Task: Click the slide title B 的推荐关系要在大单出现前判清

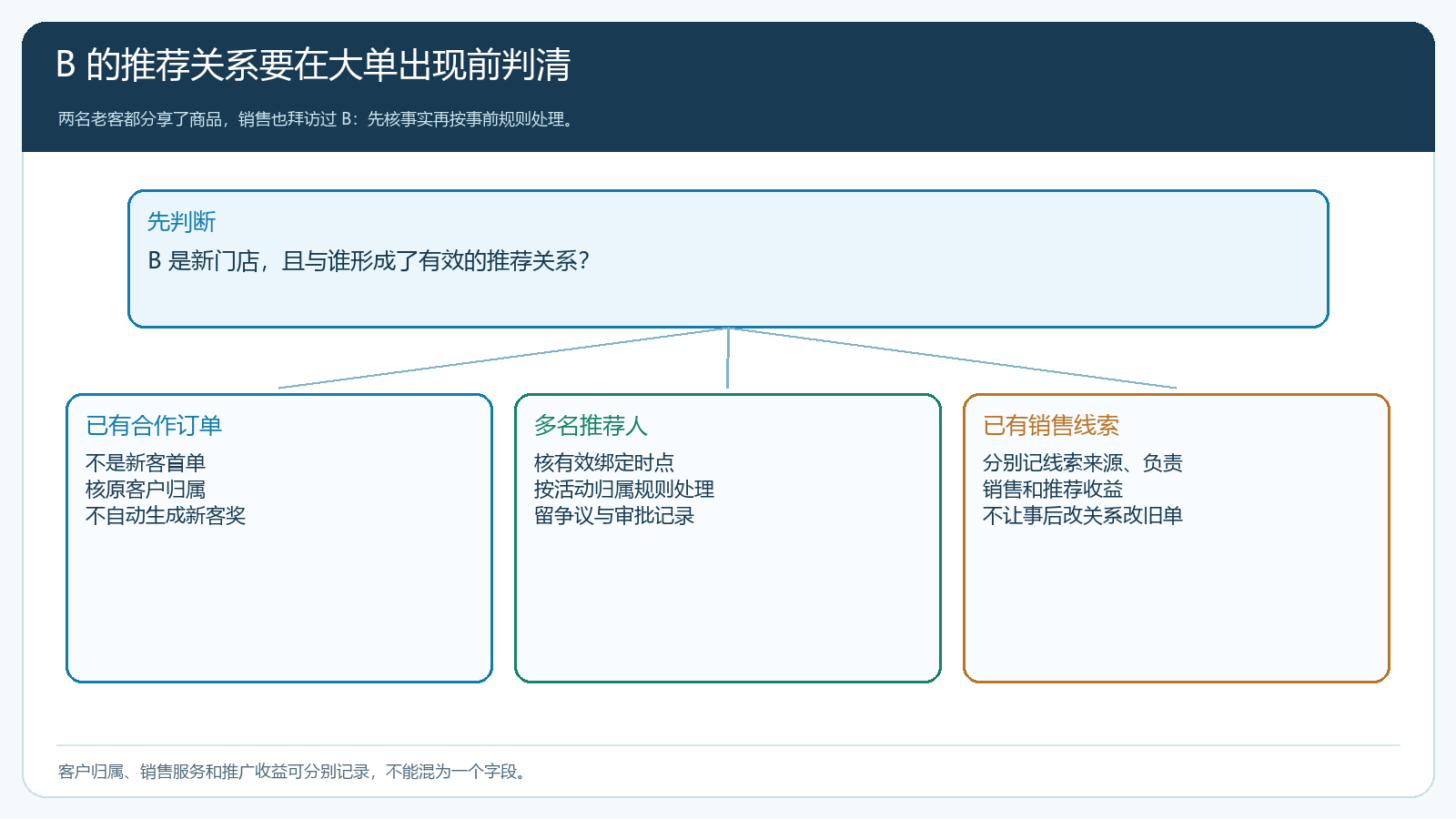Action: (x=313, y=65)
